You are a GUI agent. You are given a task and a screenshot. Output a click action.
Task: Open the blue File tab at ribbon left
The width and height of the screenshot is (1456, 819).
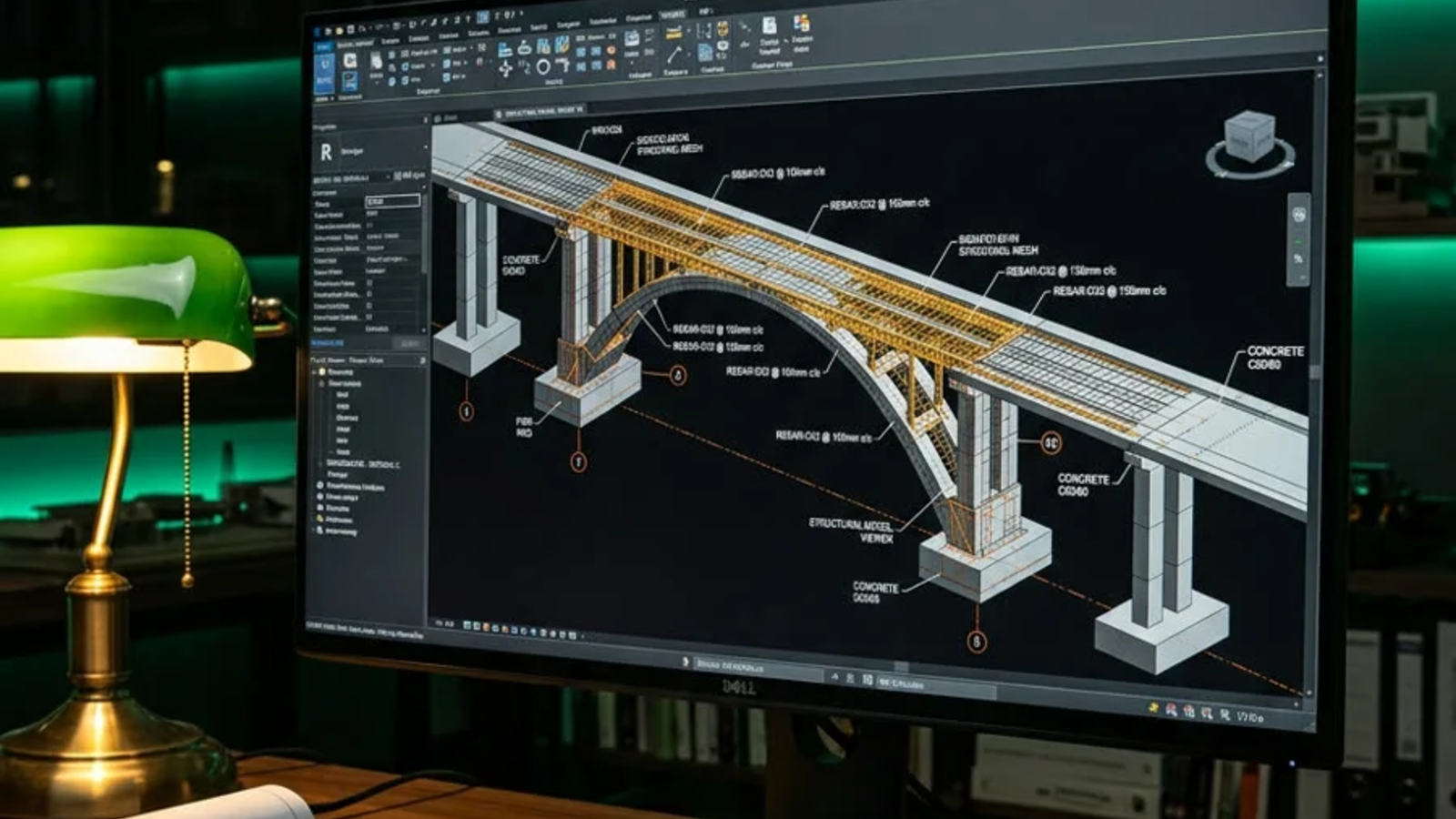[324, 47]
